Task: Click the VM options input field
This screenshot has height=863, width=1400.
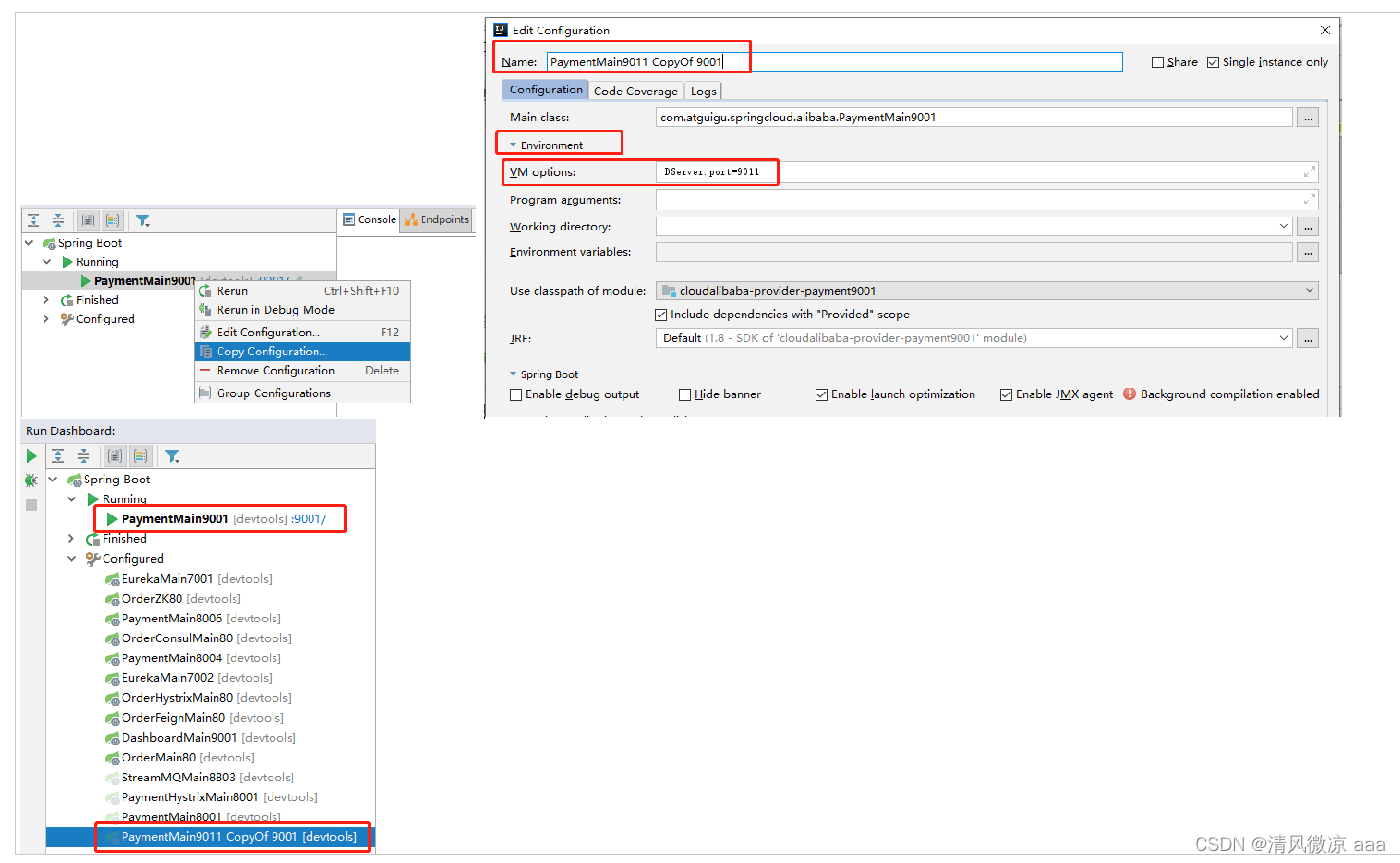Action: pos(987,172)
